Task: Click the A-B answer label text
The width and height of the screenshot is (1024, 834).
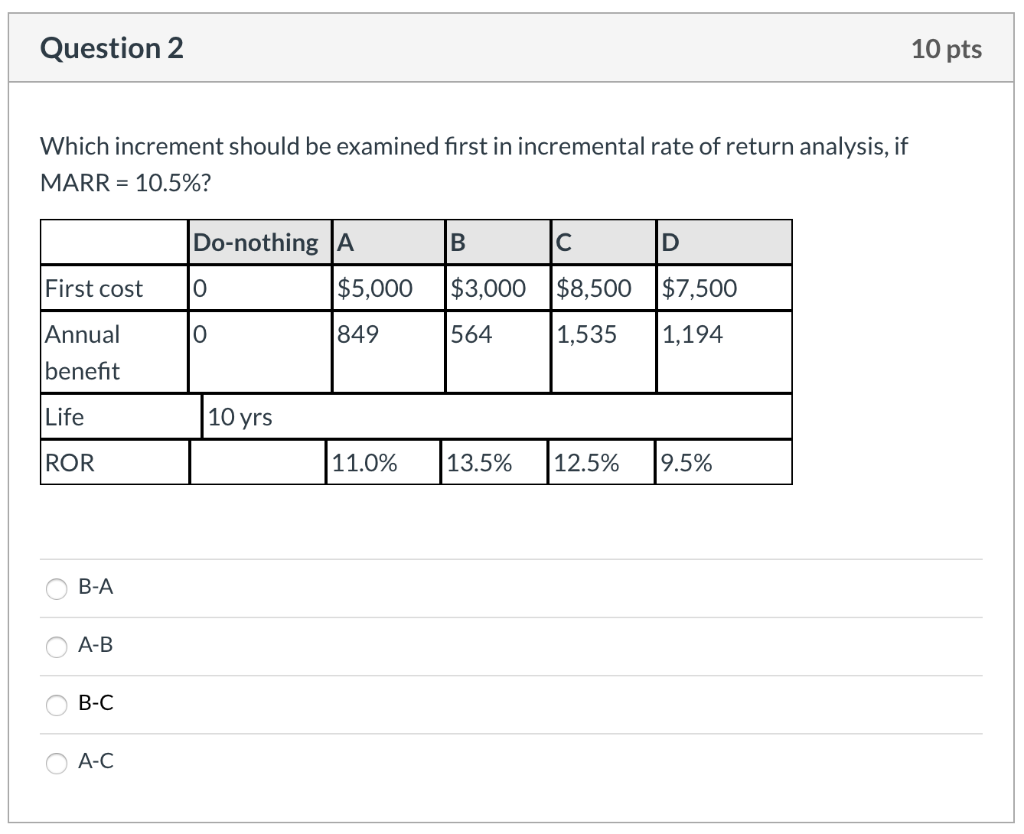Action: point(95,645)
